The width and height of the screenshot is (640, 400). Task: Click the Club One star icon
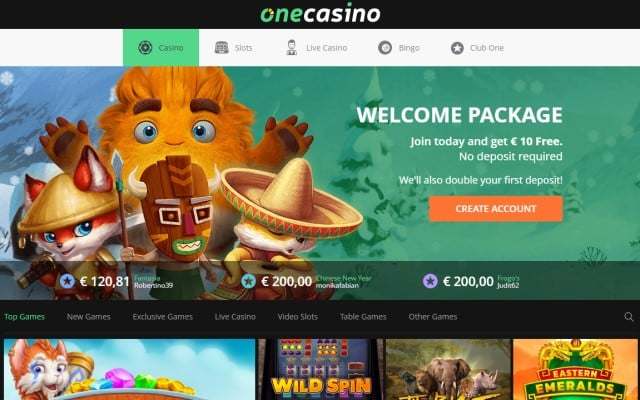point(457,48)
